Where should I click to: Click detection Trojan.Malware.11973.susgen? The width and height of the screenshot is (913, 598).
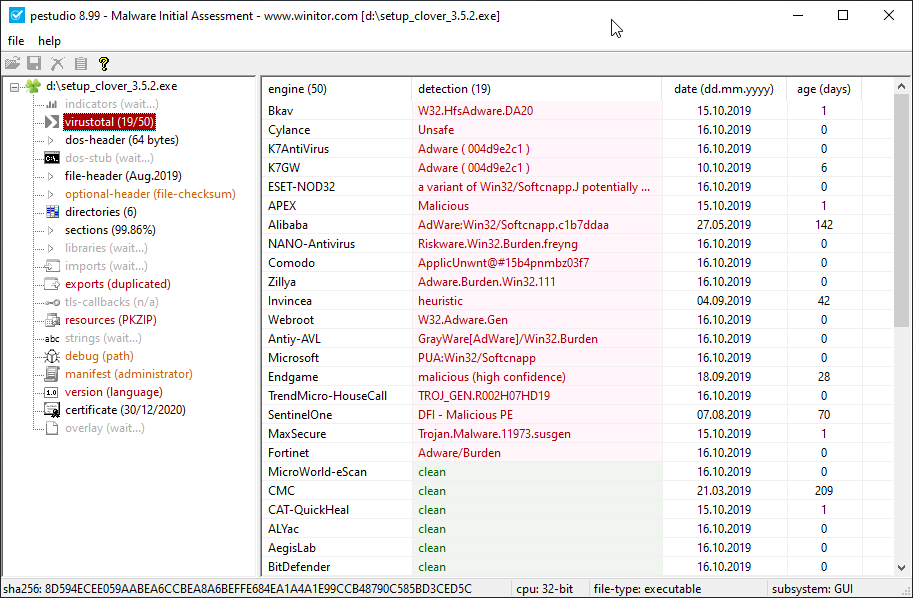click(494, 434)
